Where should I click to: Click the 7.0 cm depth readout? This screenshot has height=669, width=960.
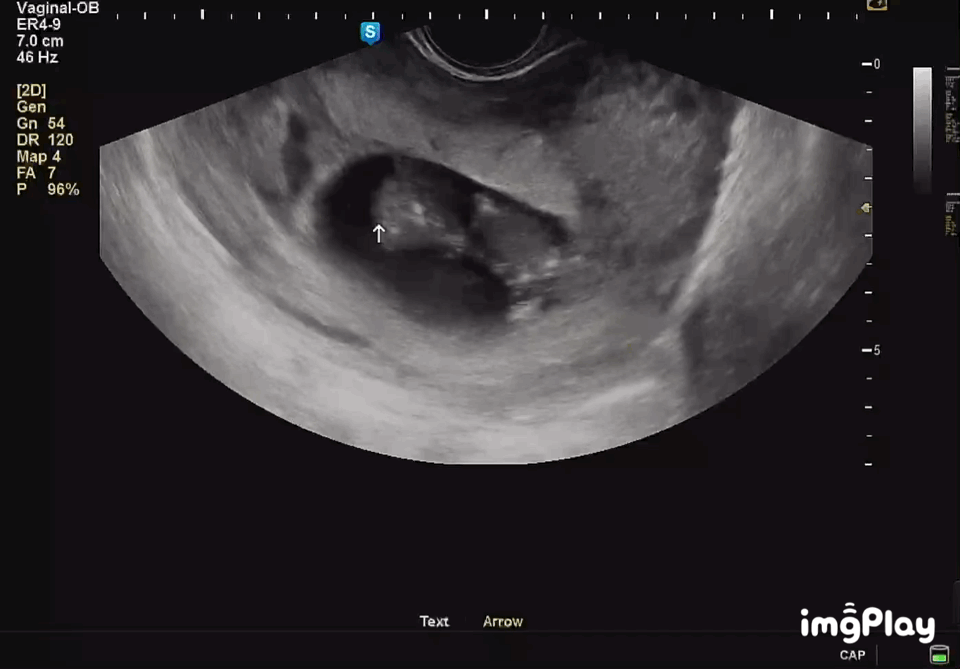(40, 41)
